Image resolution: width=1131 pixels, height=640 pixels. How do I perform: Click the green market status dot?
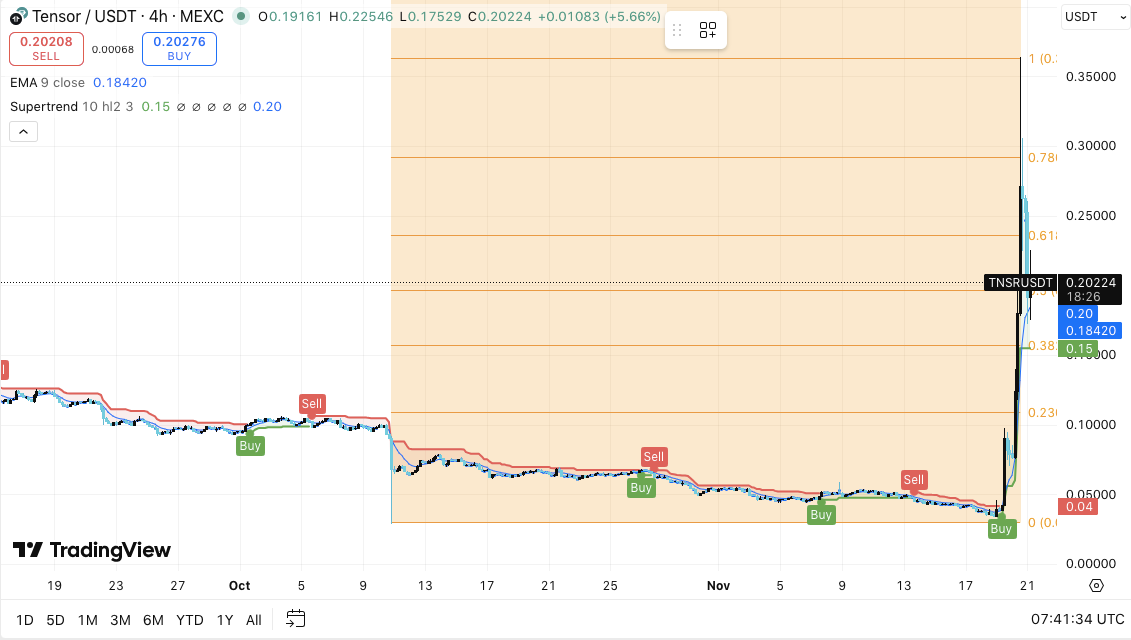[239, 16]
